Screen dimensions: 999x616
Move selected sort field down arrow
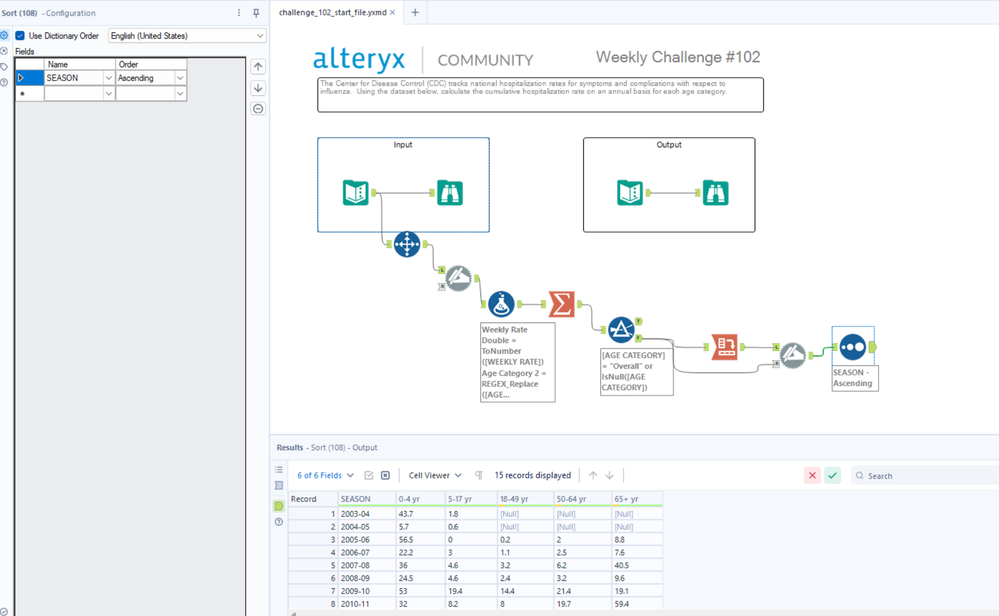pos(258,88)
